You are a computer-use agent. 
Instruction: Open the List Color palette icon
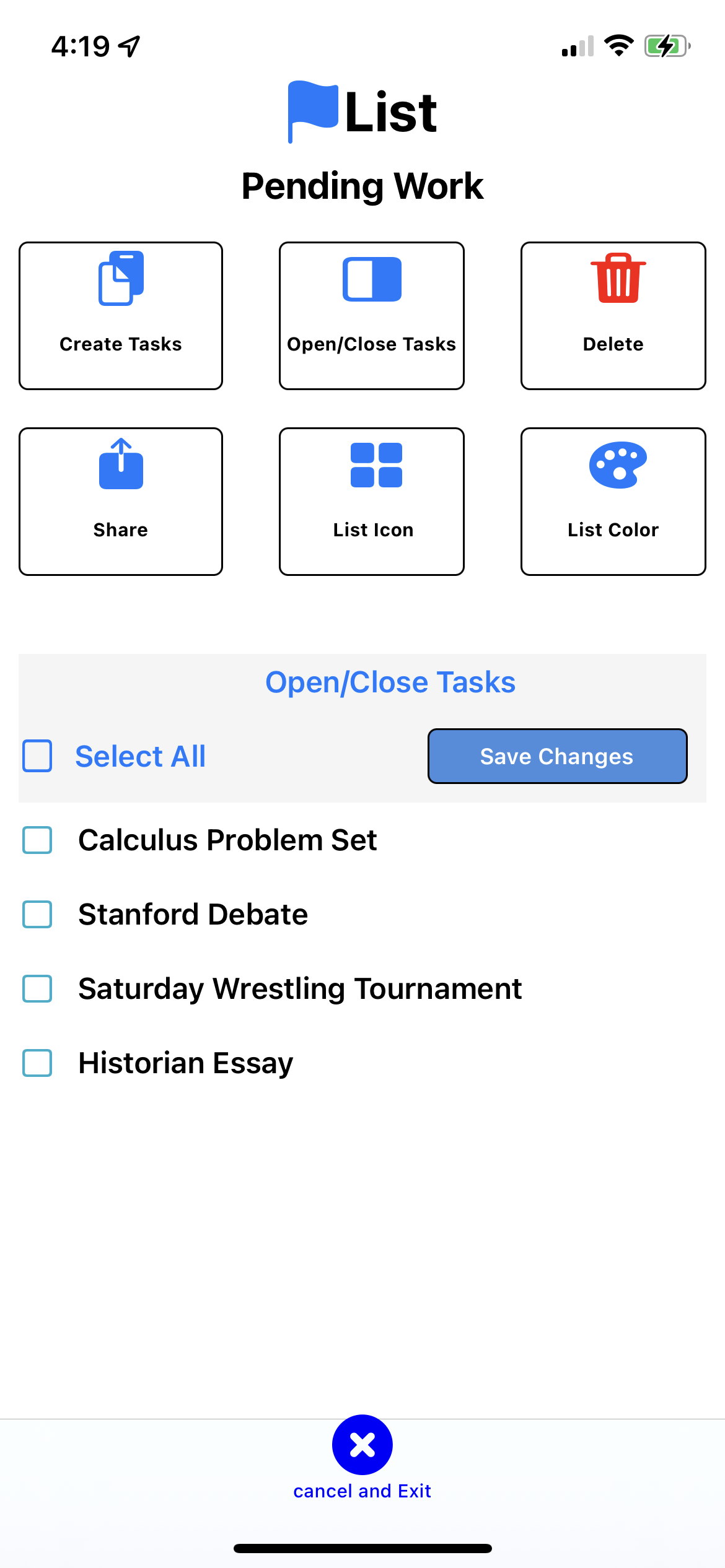pyautogui.click(x=618, y=464)
